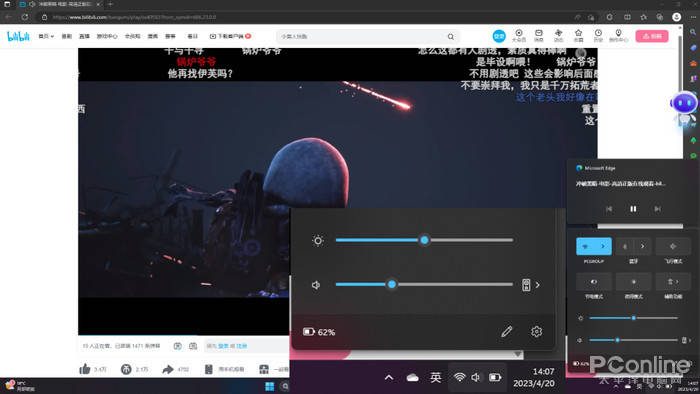
Task: Toggle the night light 夜间模式 tile
Action: pyautogui.click(x=633, y=282)
